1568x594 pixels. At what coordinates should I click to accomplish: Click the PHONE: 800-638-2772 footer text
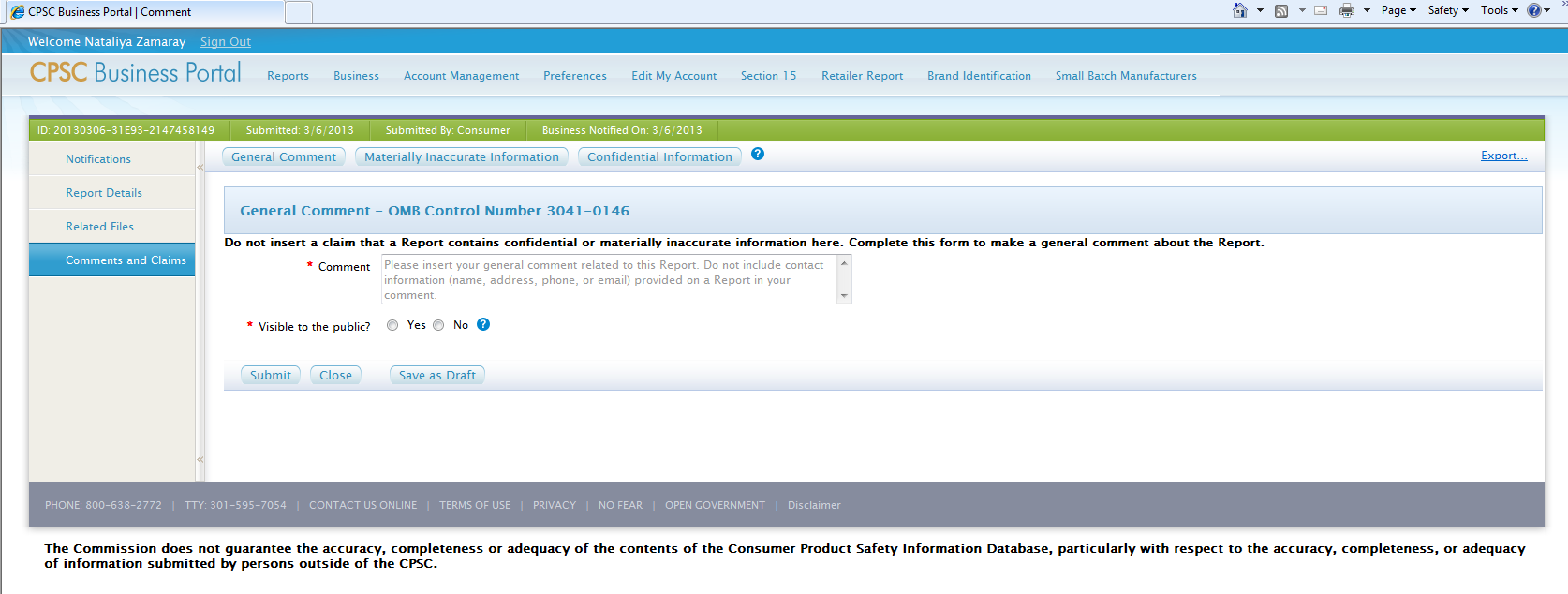(103, 505)
